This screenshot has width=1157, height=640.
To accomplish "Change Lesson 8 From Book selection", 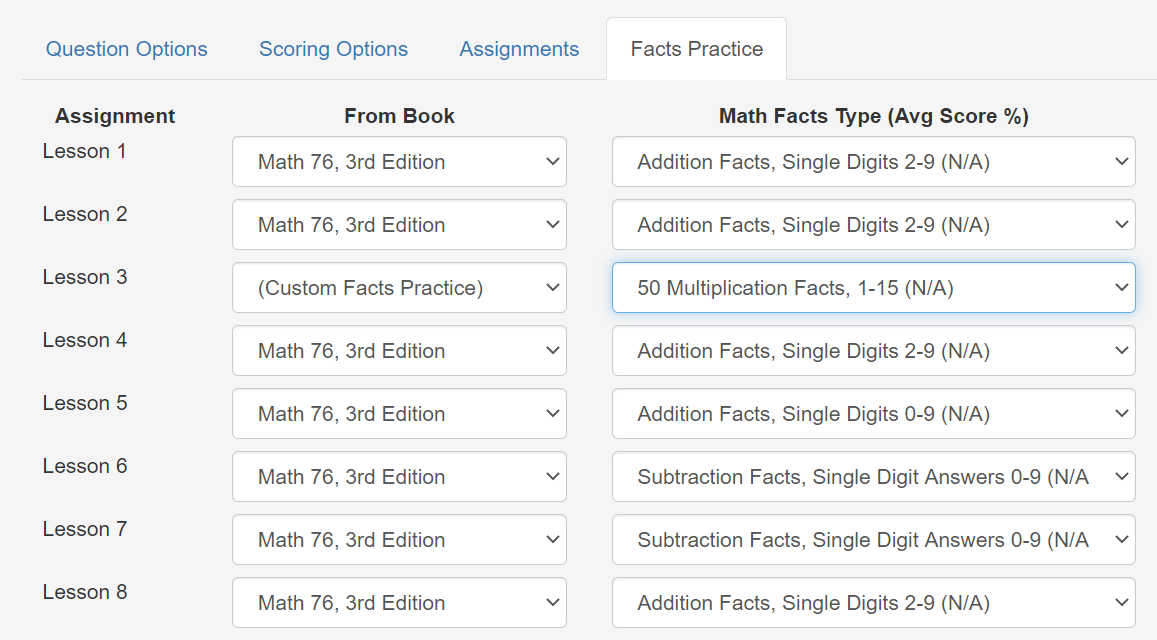I will pos(399,602).
